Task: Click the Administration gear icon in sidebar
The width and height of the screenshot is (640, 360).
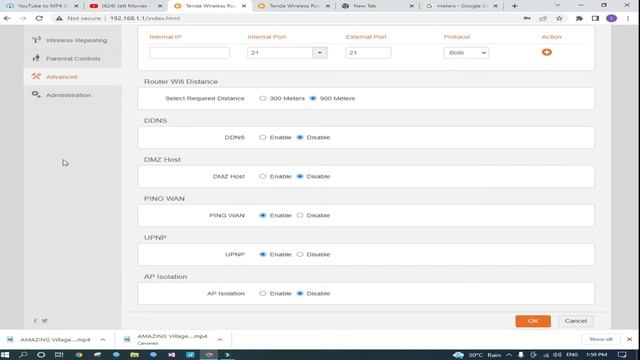Action: [x=36, y=95]
